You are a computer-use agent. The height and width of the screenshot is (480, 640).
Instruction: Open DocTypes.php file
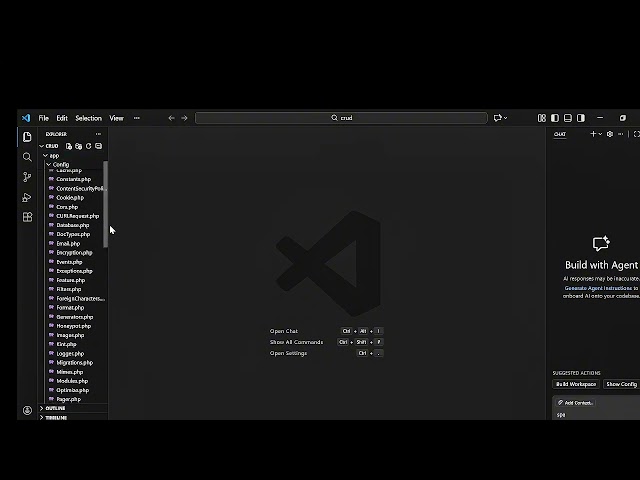(x=73, y=234)
